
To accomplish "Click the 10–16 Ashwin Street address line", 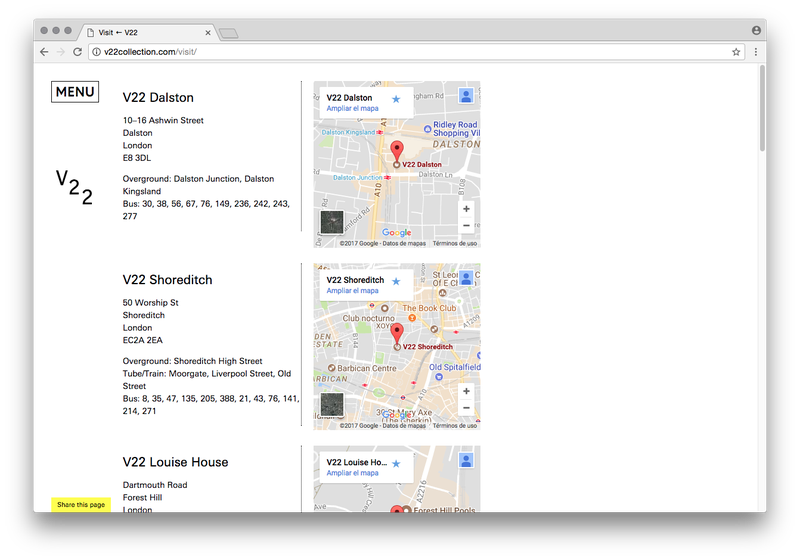I will 163,120.
